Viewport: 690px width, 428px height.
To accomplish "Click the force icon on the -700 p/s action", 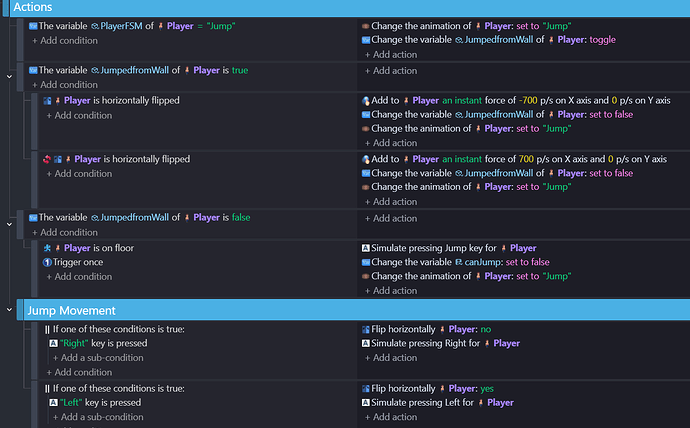I will [366, 101].
